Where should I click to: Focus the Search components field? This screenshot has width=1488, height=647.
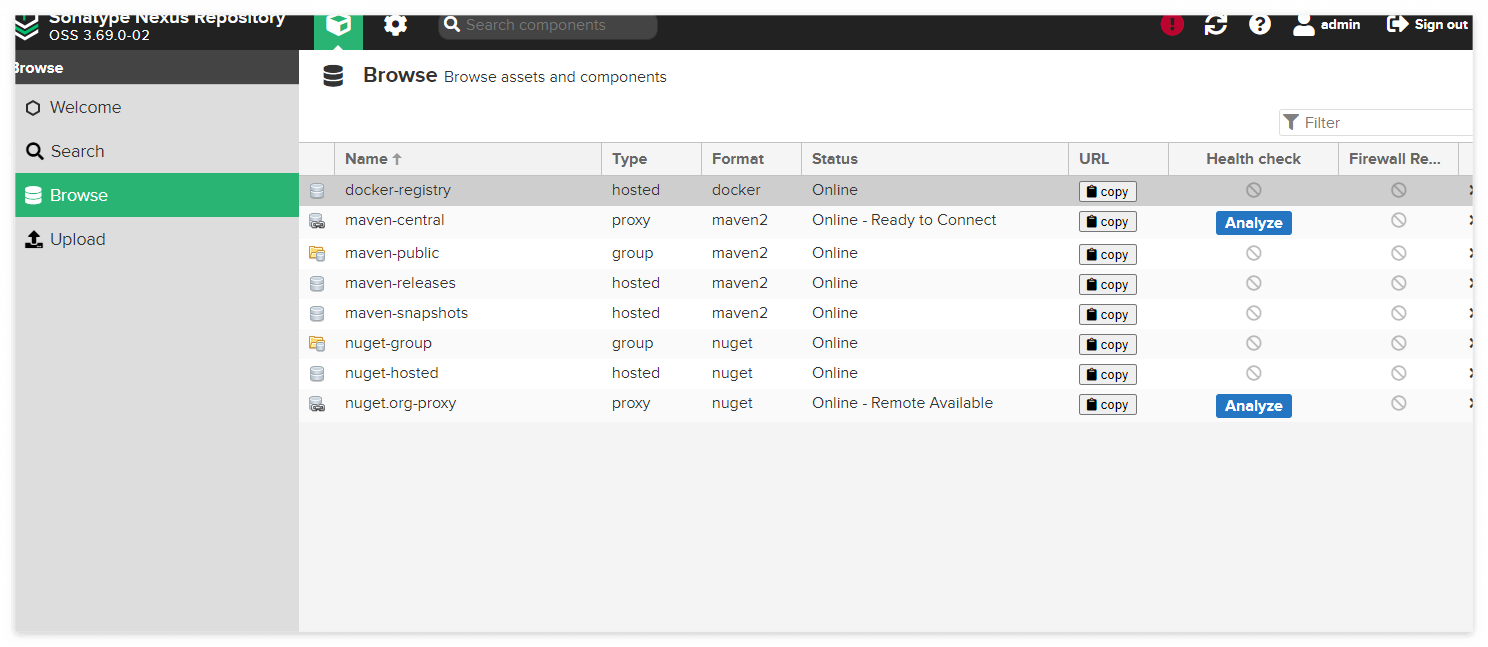click(x=548, y=25)
